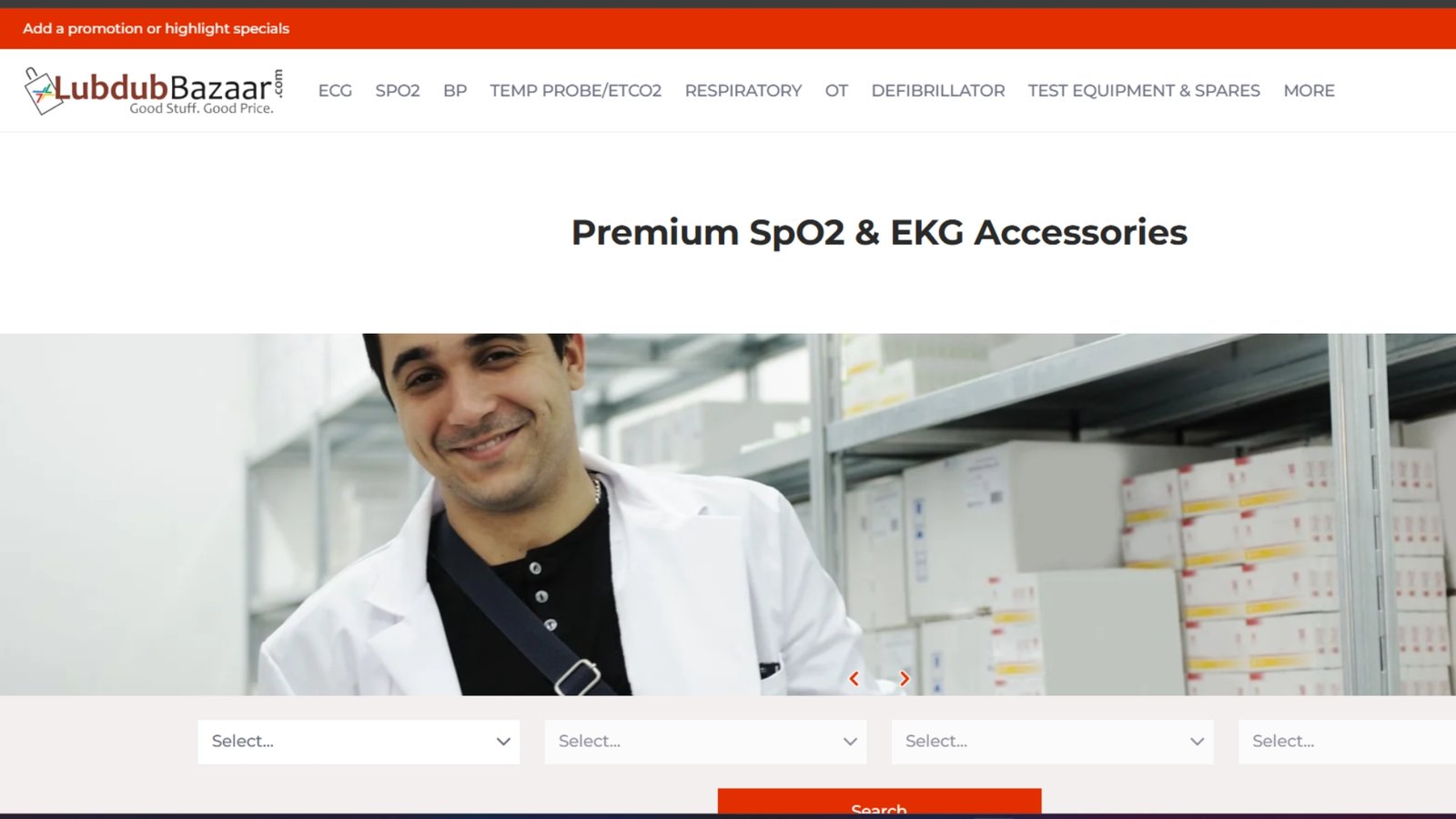Expand the third Select dropdown
Viewport: 1456px width, 819px height.
coord(1052,742)
